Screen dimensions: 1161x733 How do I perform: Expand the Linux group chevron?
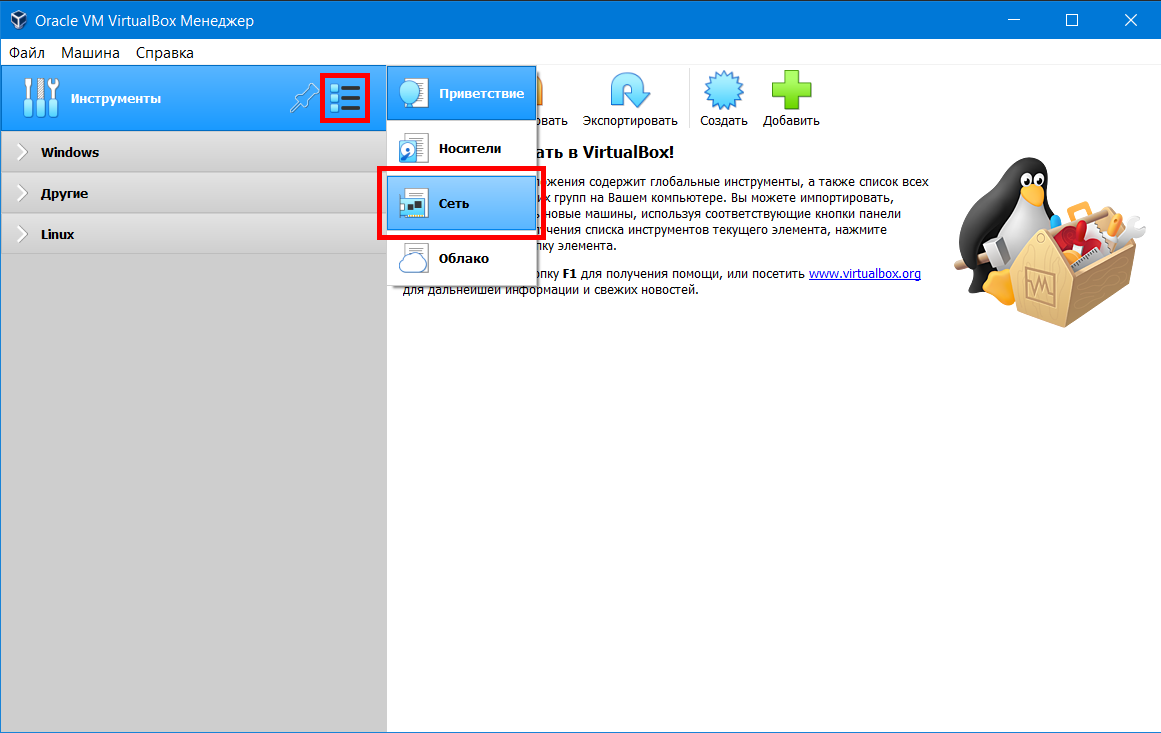(22, 234)
